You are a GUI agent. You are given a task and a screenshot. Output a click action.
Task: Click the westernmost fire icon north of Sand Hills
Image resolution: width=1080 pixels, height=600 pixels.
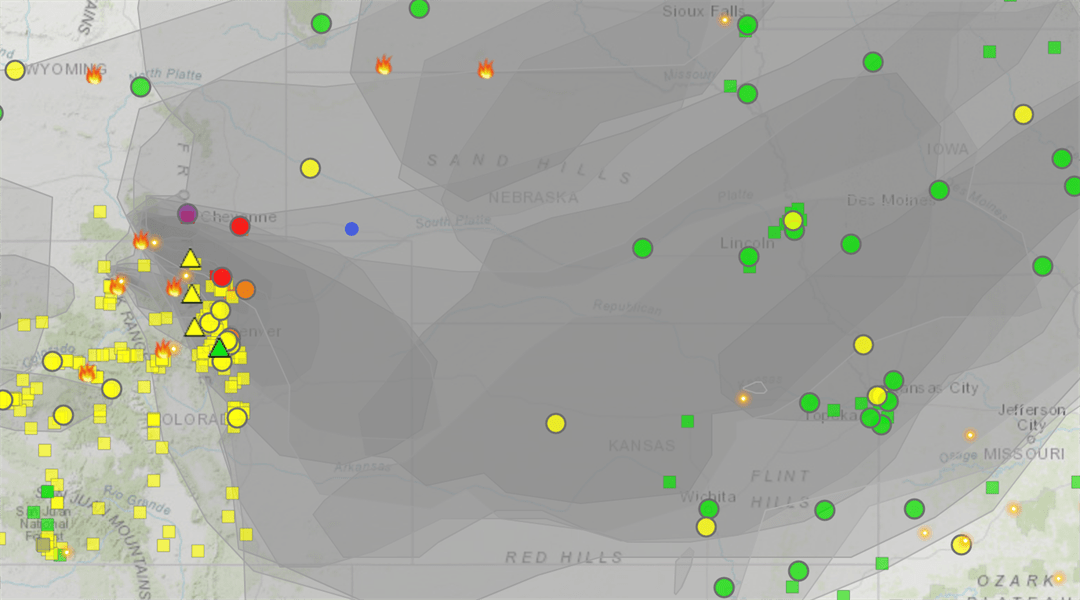pyautogui.click(x=384, y=65)
